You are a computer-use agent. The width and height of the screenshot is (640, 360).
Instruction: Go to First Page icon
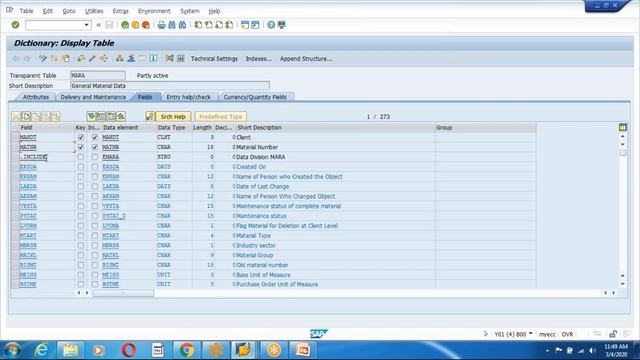coord(198,25)
